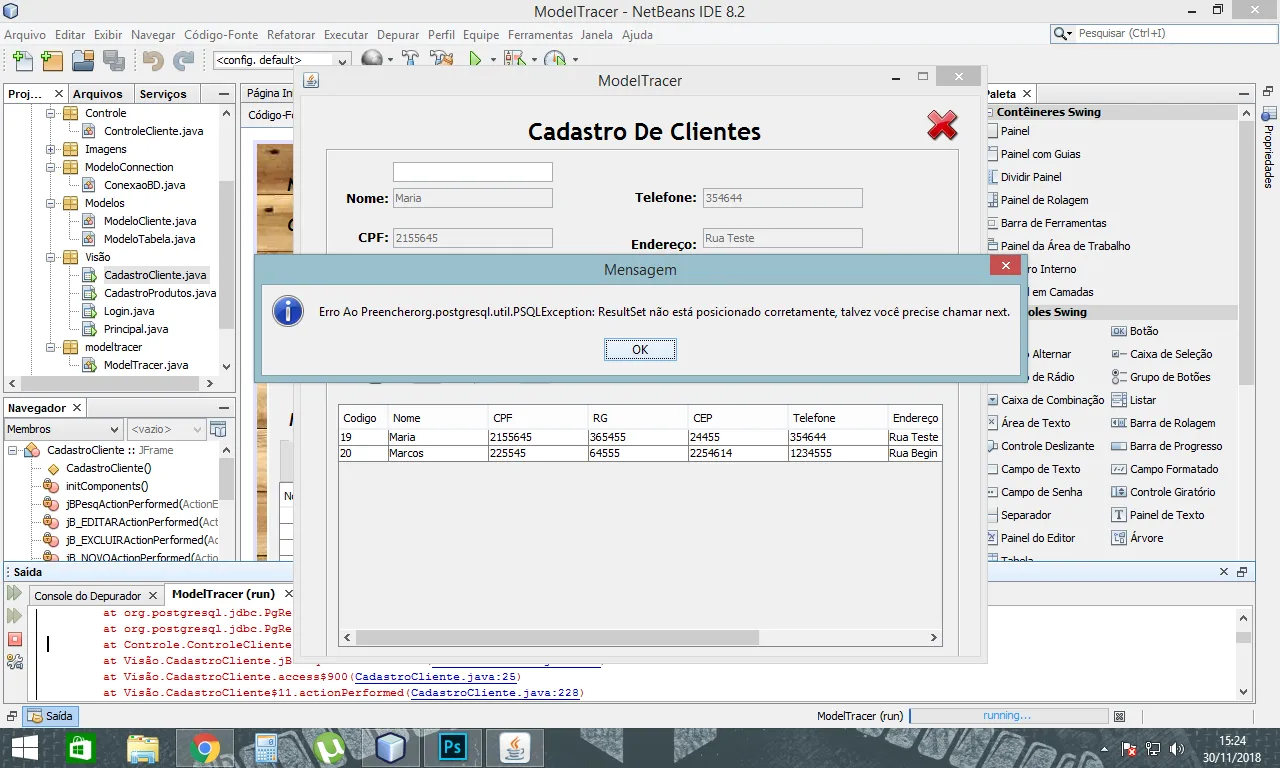Image resolution: width=1280 pixels, height=768 pixels.
Task: Click the Profile Project clock icon
Action: tap(555, 60)
